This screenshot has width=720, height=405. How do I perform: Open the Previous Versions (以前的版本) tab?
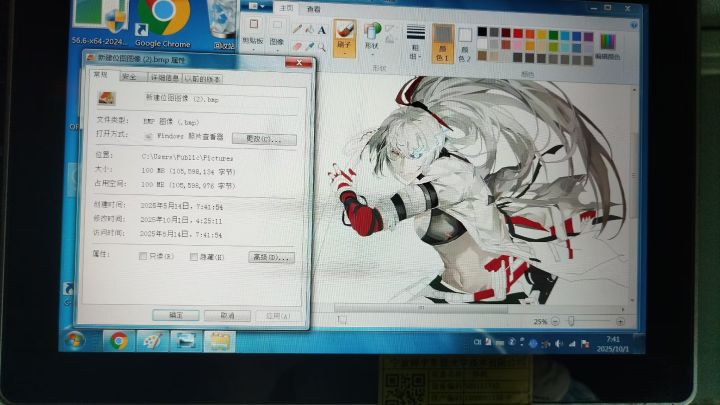click(x=202, y=79)
